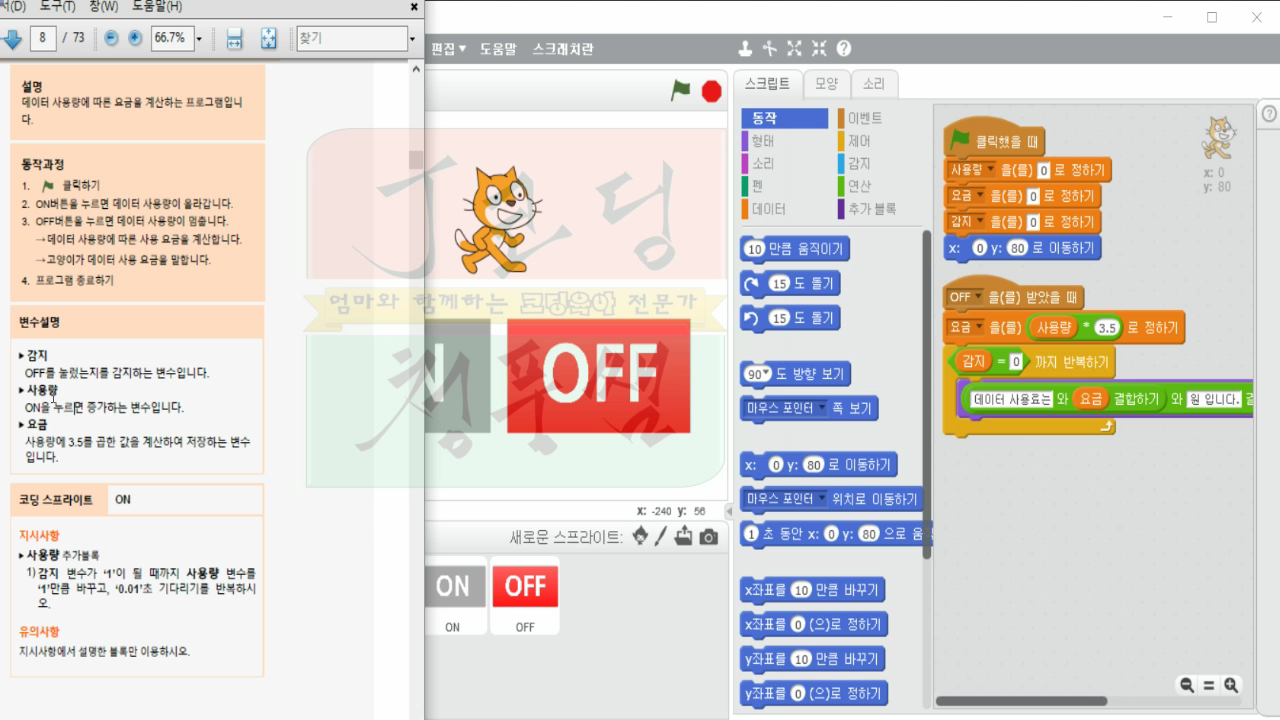
Task: Upload a sprite from file icon
Action: [684, 537]
